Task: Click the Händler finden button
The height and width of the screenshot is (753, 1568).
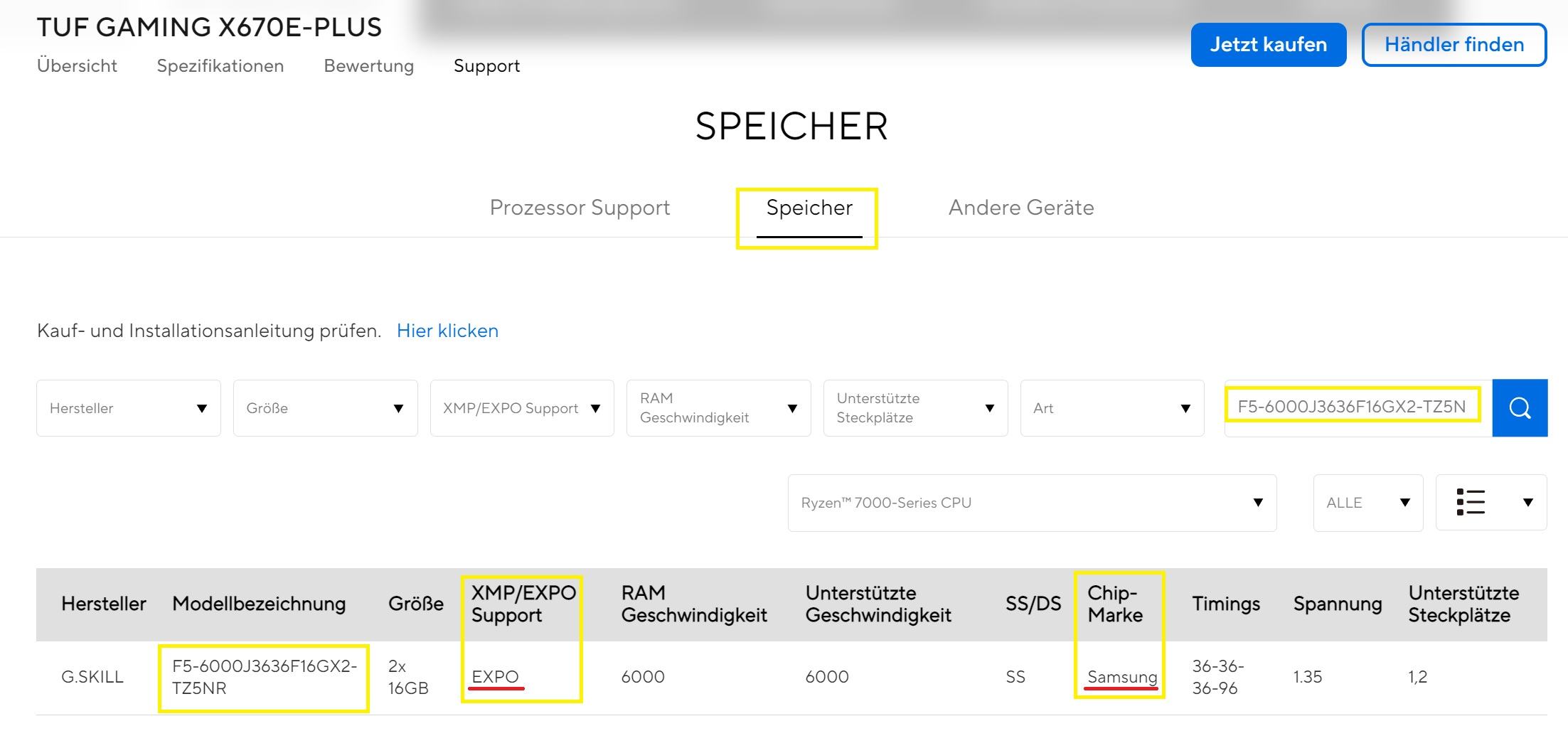Action: point(1454,45)
